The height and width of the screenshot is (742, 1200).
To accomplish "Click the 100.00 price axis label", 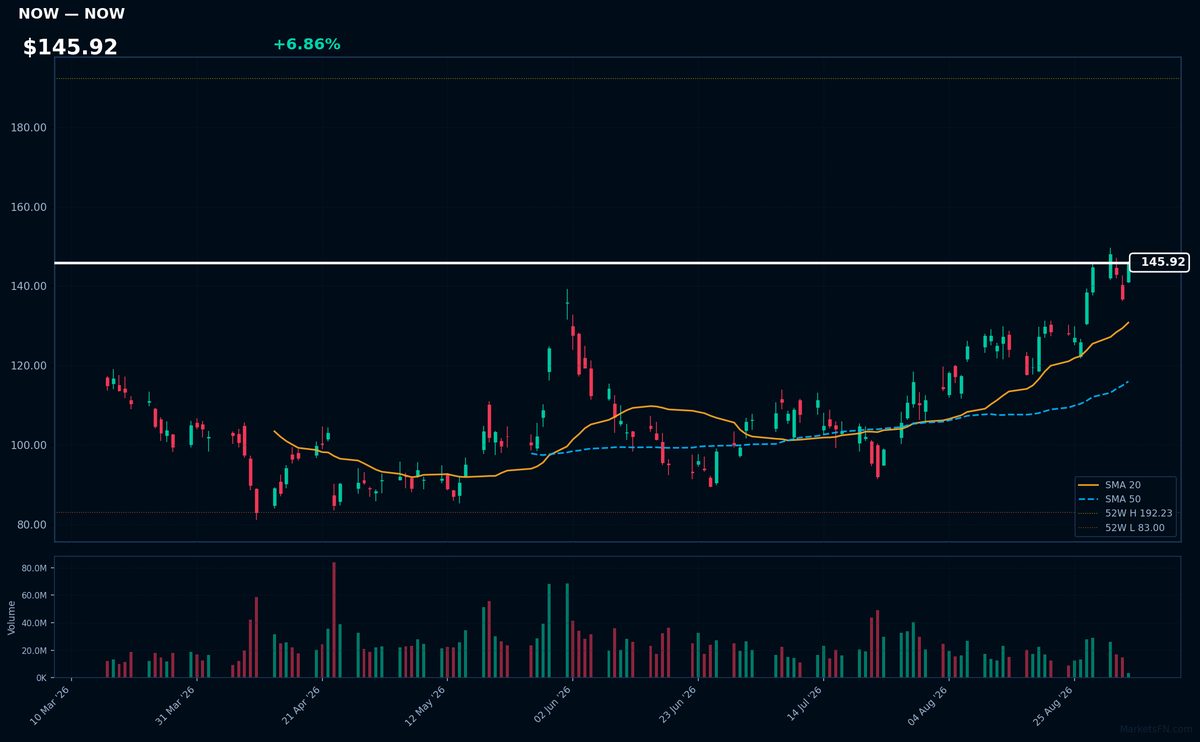I will pos(30,445).
